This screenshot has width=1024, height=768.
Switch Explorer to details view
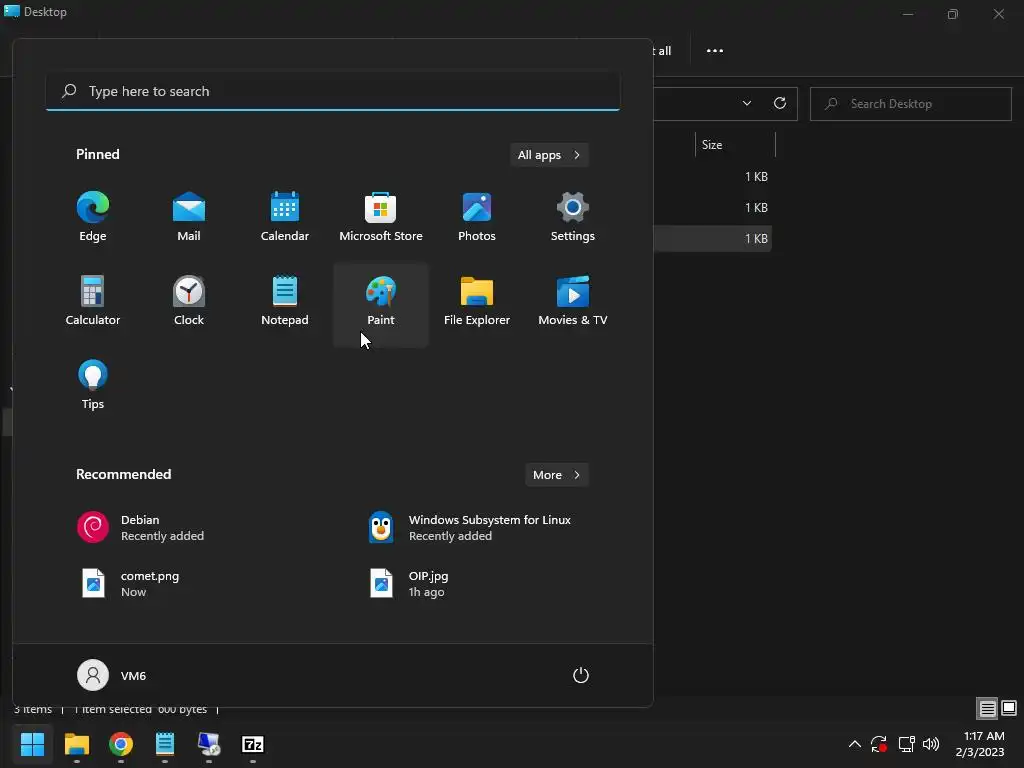tap(987, 709)
